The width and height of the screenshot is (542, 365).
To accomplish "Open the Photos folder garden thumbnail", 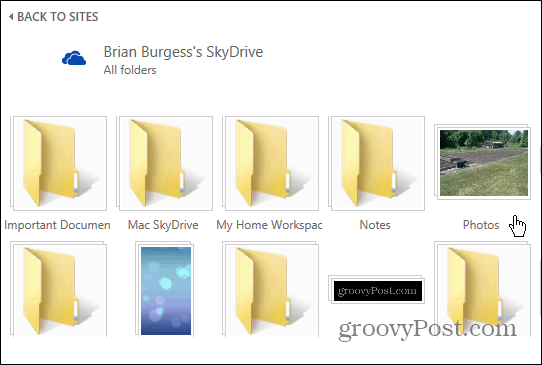I will click(483, 162).
